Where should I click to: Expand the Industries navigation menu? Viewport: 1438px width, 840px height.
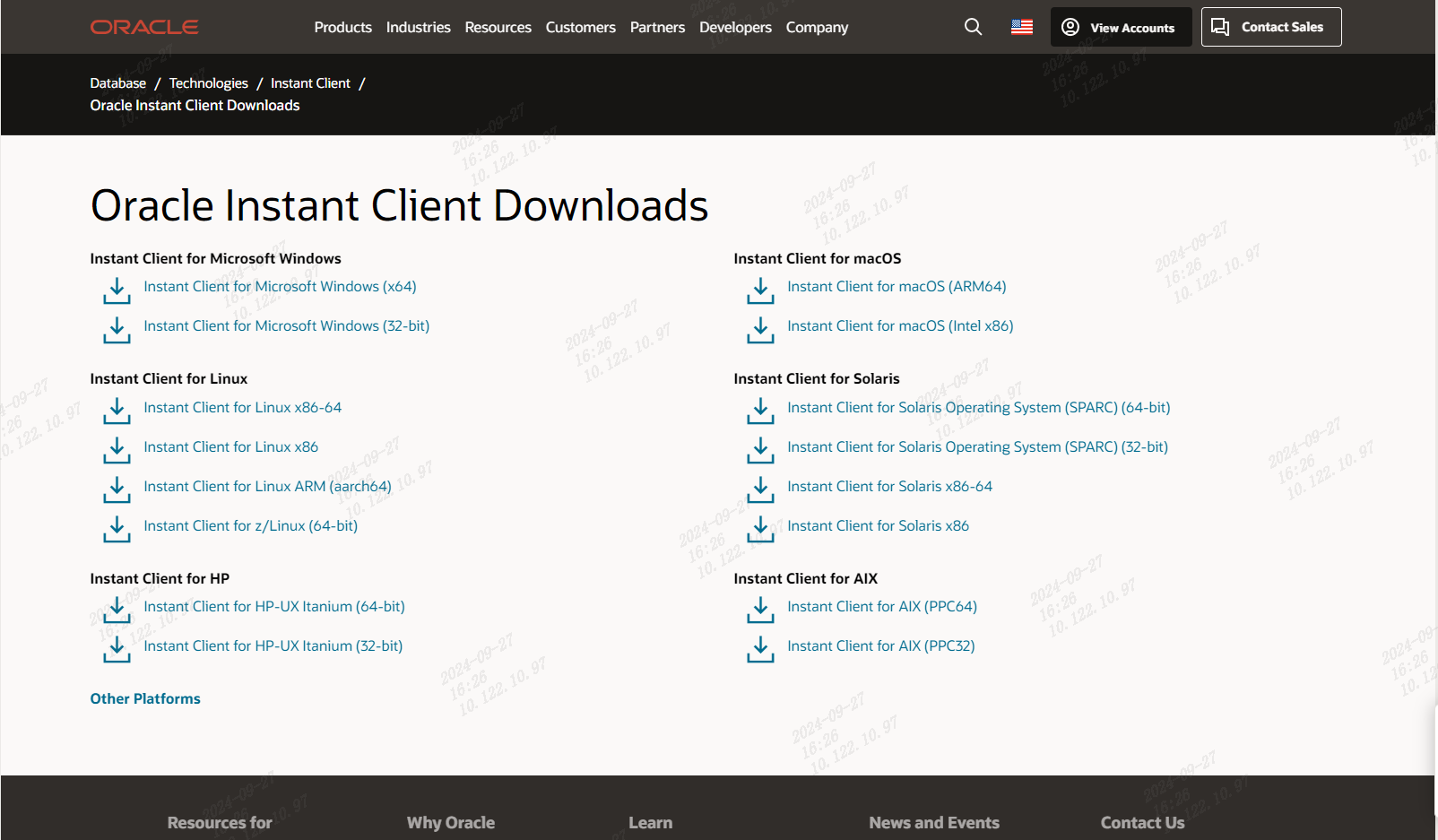pyautogui.click(x=418, y=27)
